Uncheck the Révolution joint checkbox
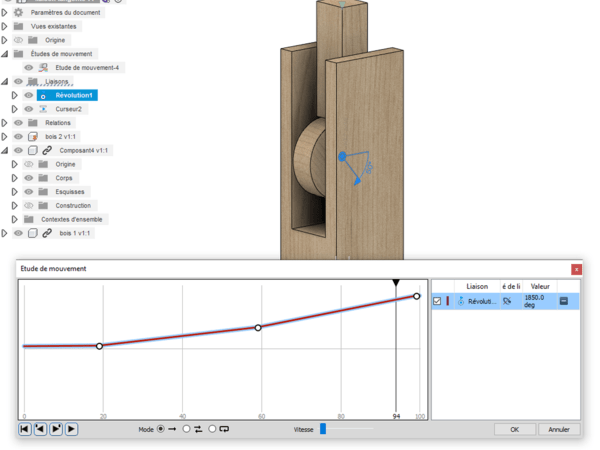 437,301
